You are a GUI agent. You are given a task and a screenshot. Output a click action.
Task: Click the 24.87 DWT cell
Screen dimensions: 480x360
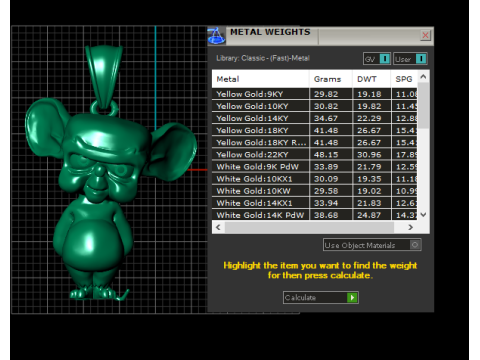[x=372, y=215]
